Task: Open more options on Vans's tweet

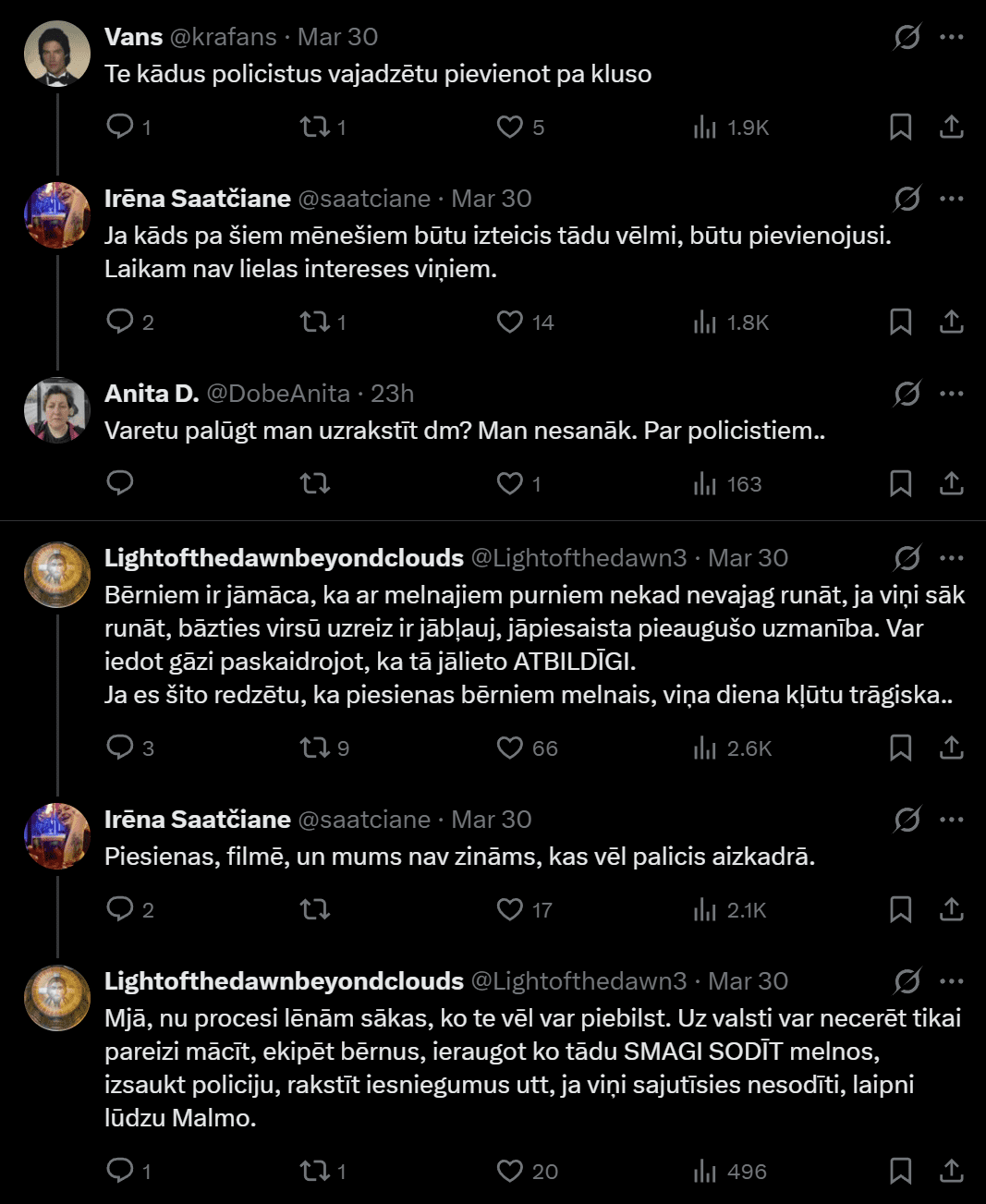Action: pyautogui.click(x=951, y=37)
